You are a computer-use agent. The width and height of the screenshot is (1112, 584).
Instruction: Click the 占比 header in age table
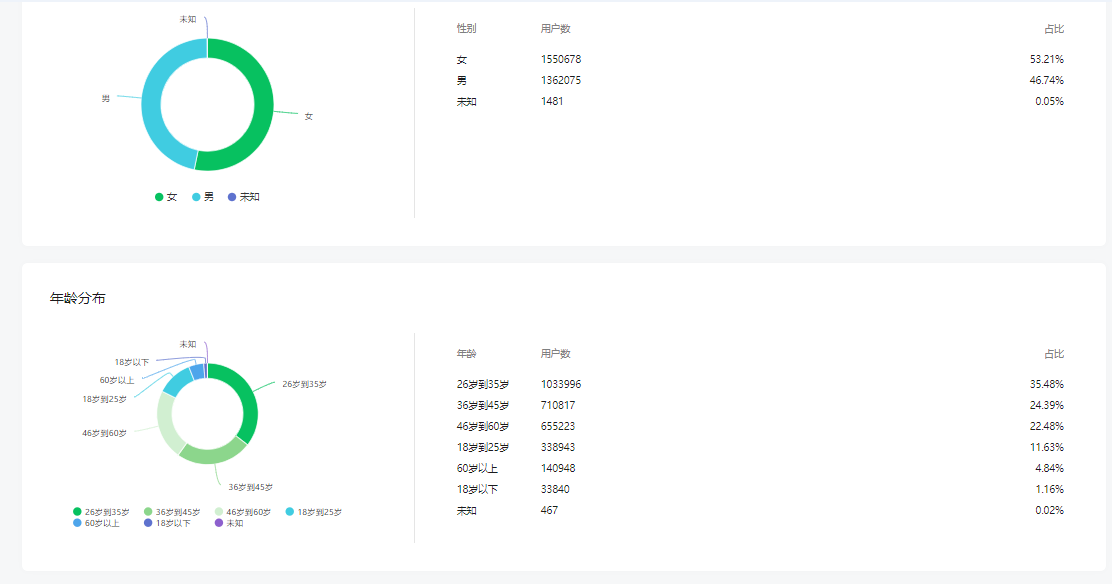point(1054,353)
